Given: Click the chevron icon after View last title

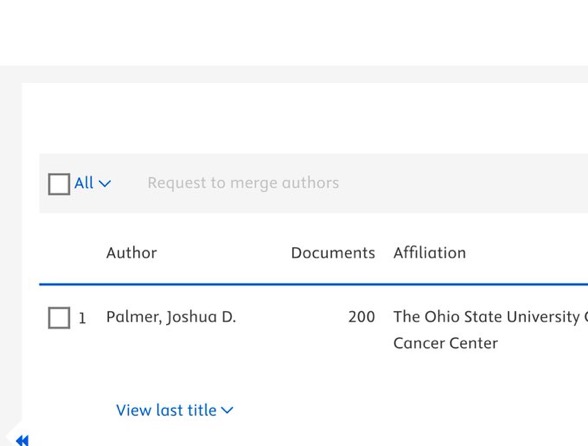Looking at the screenshot, I should pyautogui.click(x=227, y=410).
